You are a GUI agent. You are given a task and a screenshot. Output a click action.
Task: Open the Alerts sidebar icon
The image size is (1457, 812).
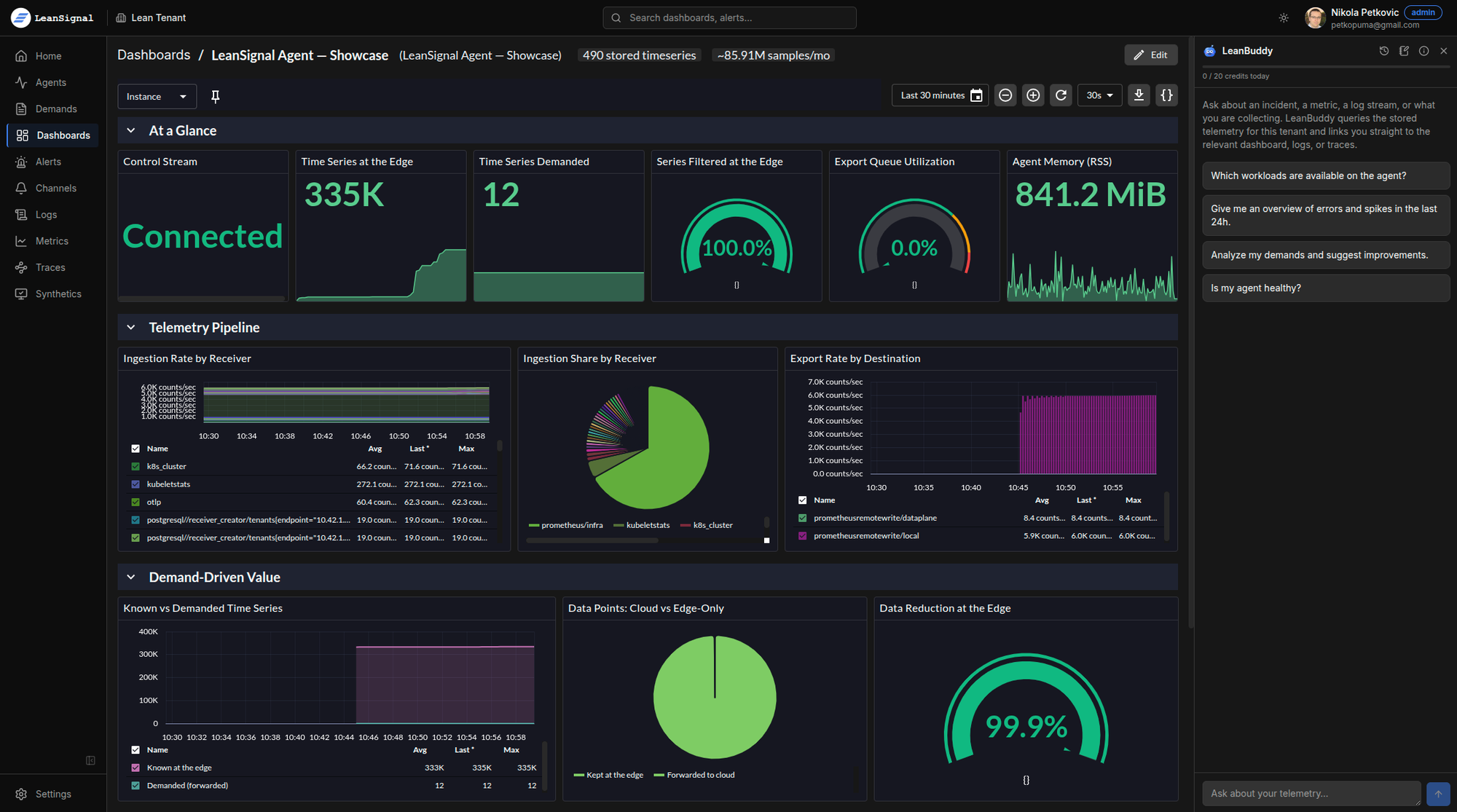pyautogui.click(x=21, y=162)
